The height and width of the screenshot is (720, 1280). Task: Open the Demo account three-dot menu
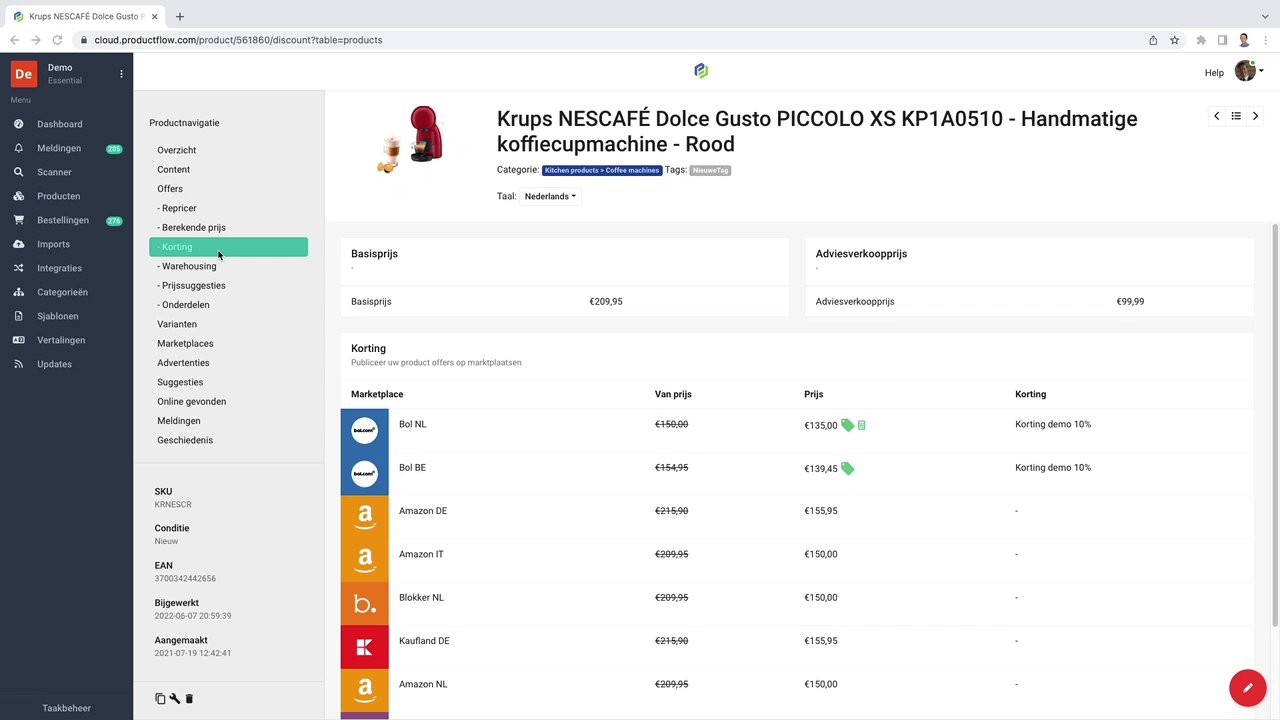pyautogui.click(x=121, y=74)
